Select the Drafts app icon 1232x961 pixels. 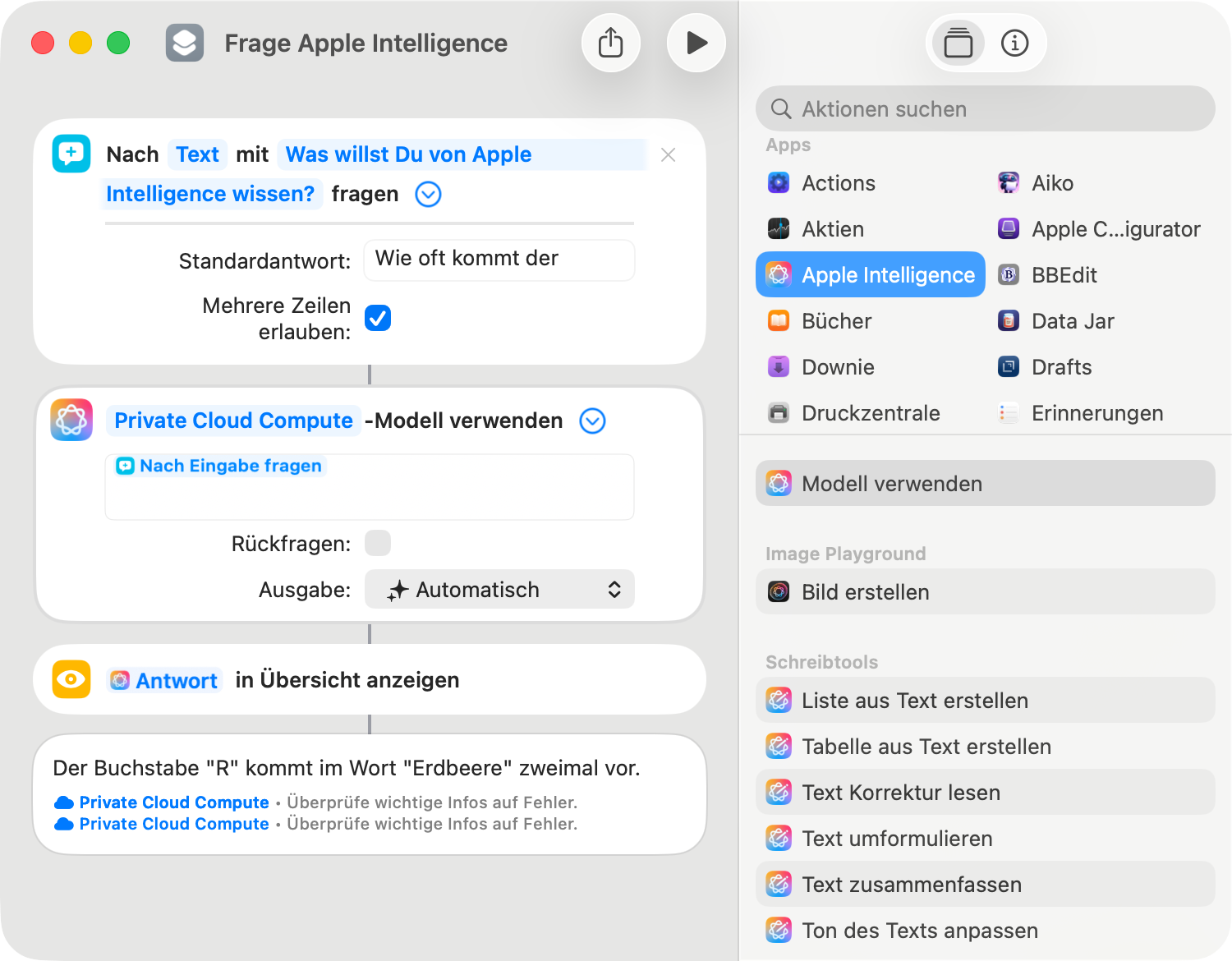1009,366
